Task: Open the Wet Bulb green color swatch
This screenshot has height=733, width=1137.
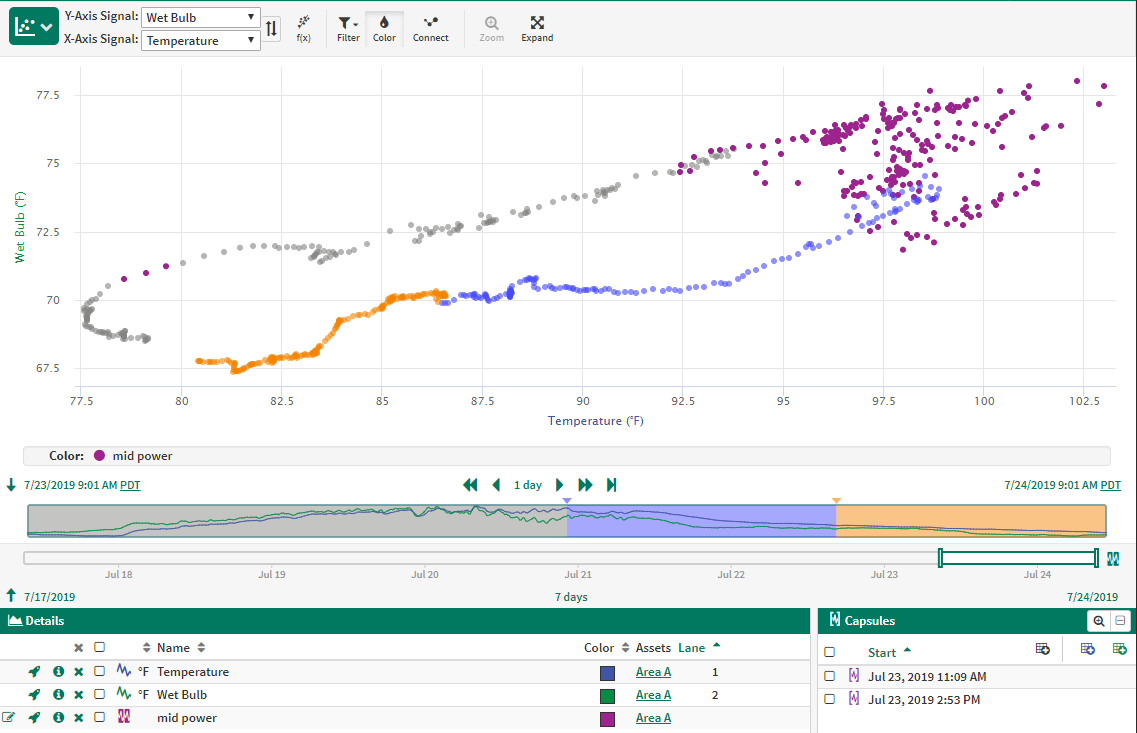Action: (x=607, y=695)
